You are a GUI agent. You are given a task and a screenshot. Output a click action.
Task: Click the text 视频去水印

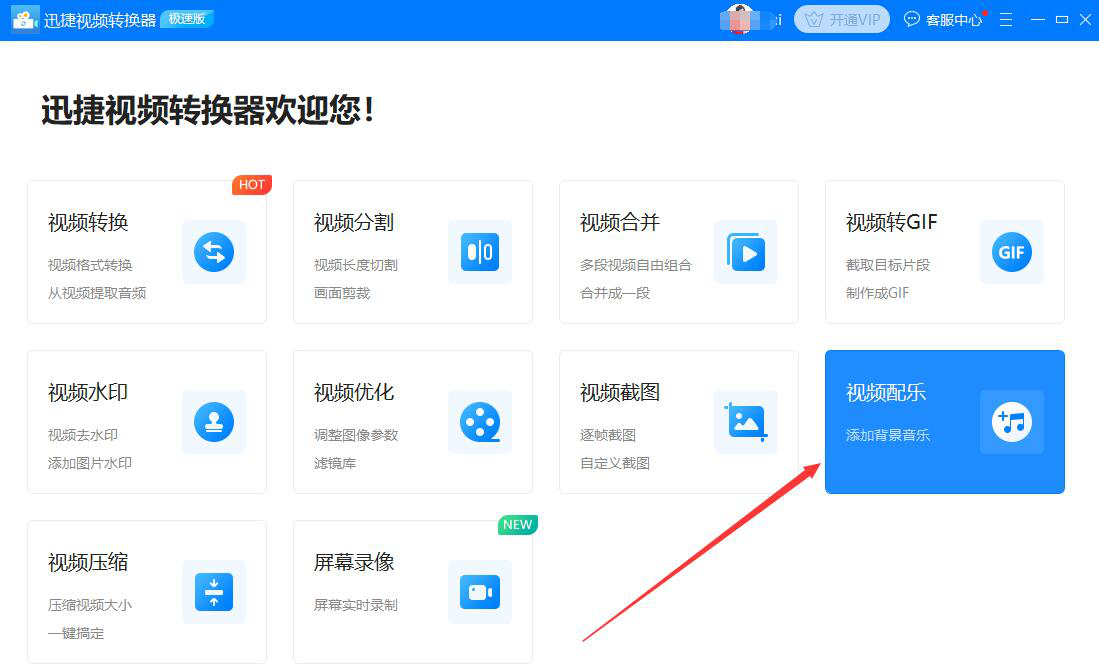(83, 435)
